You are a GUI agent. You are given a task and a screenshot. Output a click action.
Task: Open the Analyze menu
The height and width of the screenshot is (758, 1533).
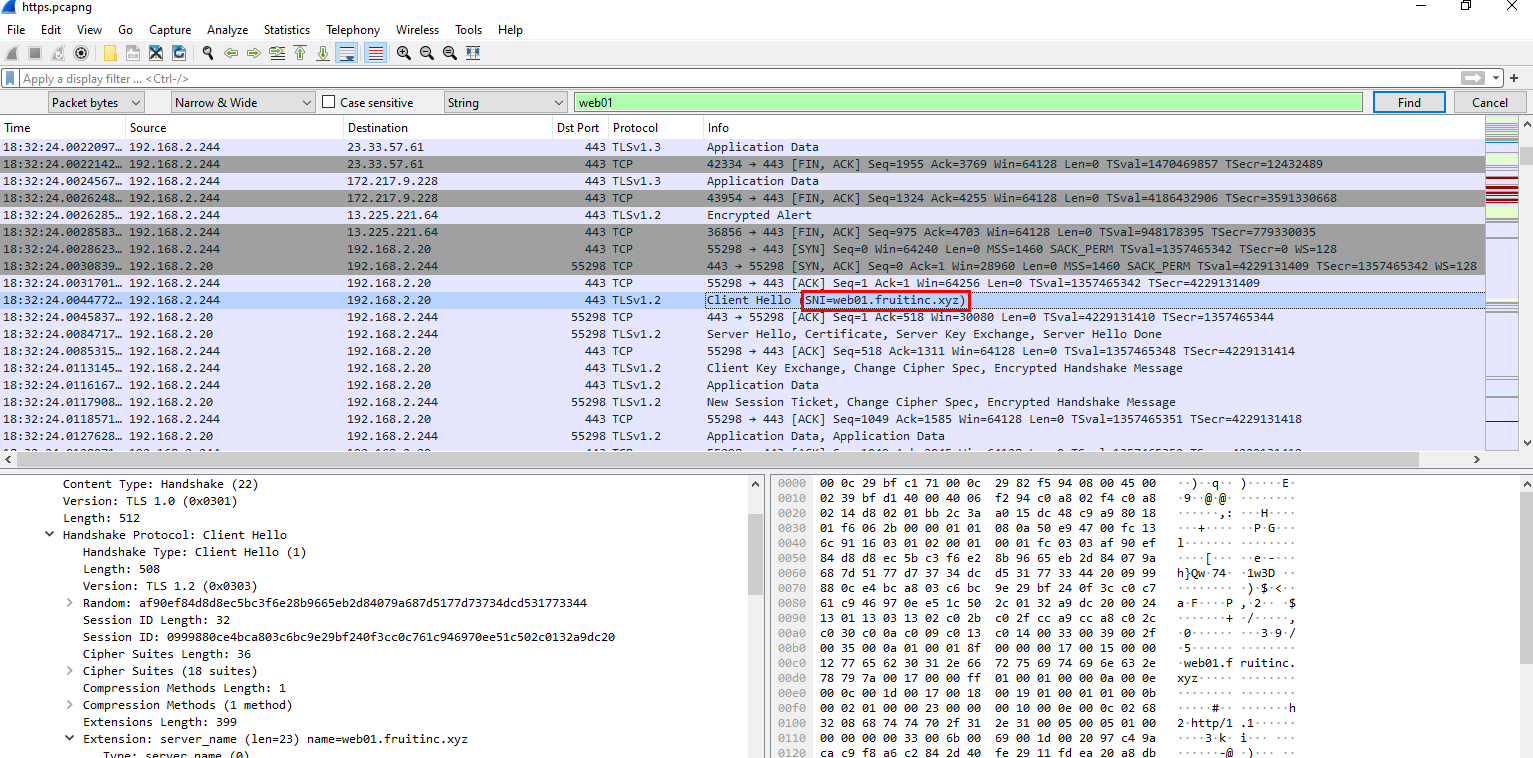click(x=227, y=30)
